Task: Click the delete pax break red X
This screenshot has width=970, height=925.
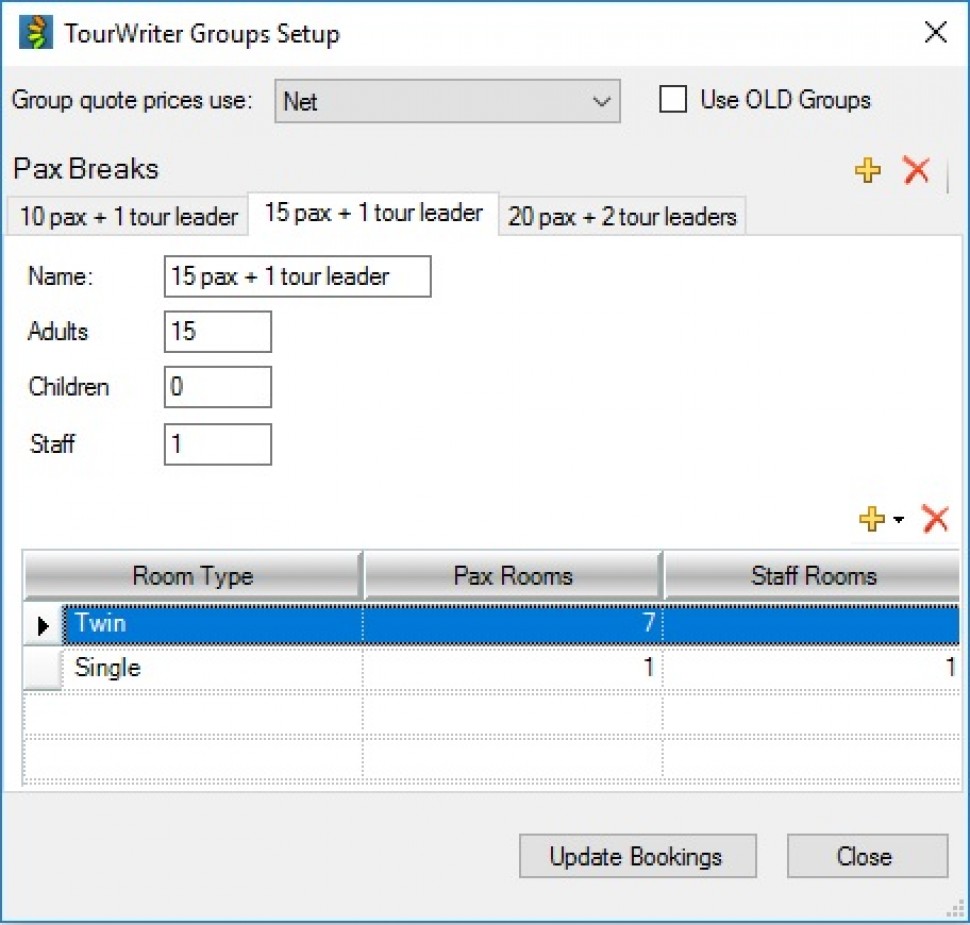Action: pyautogui.click(x=916, y=171)
